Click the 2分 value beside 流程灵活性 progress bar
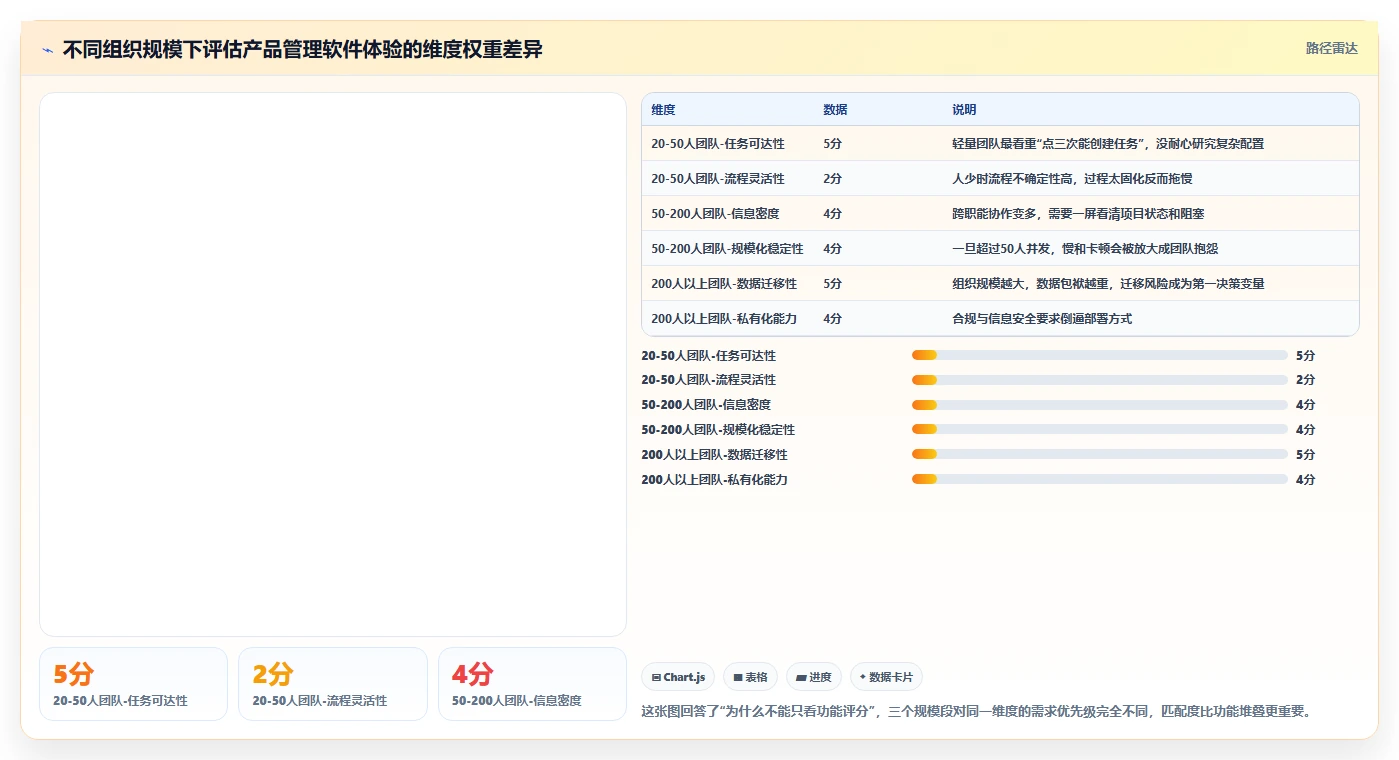Screen dimensions: 1399x760 point(1305,380)
